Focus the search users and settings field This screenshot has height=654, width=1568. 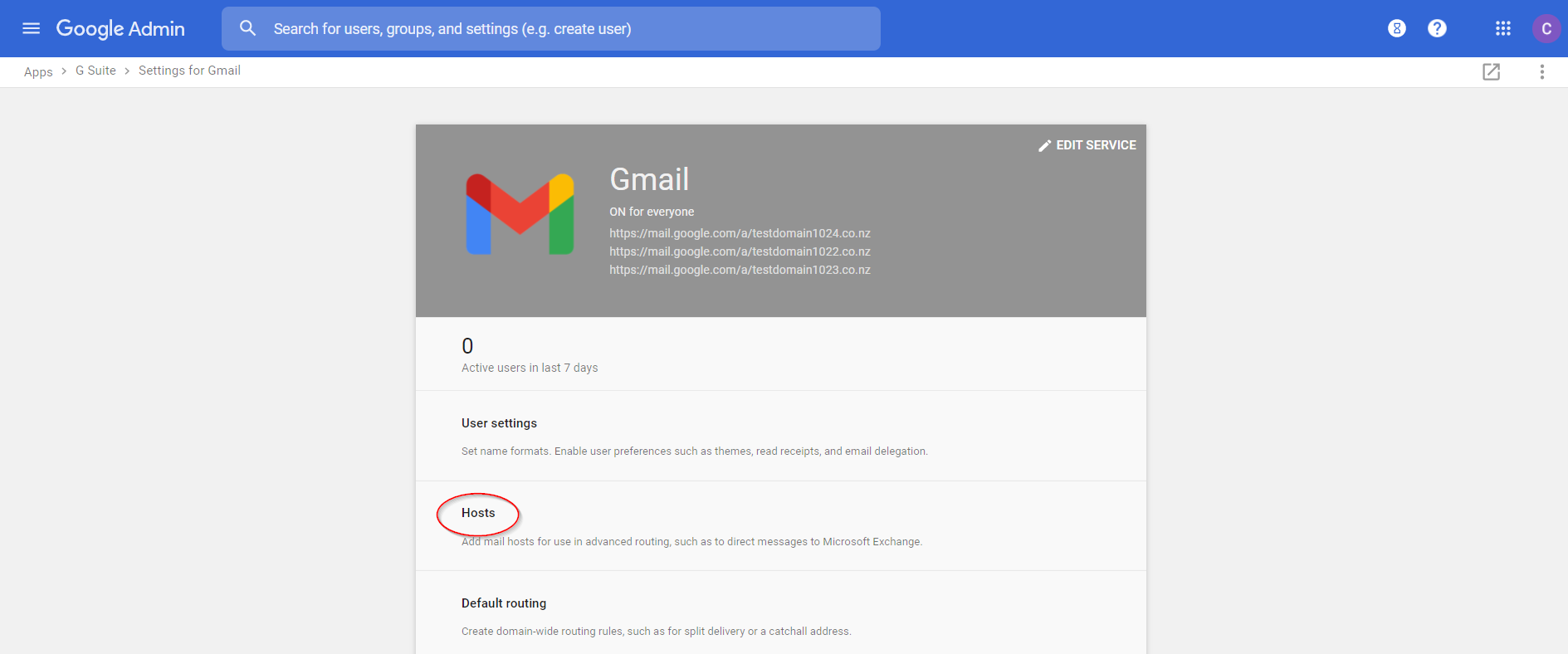[x=551, y=28]
